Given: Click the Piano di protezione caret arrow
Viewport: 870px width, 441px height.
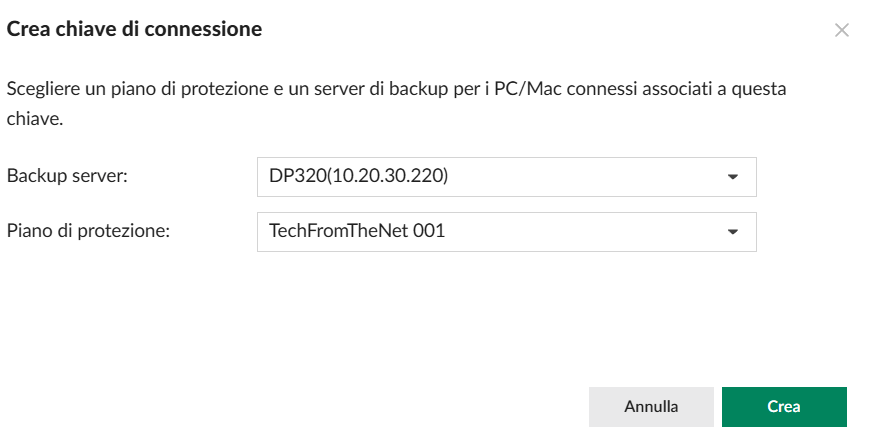Looking at the screenshot, I should pyautogui.click(x=733, y=232).
